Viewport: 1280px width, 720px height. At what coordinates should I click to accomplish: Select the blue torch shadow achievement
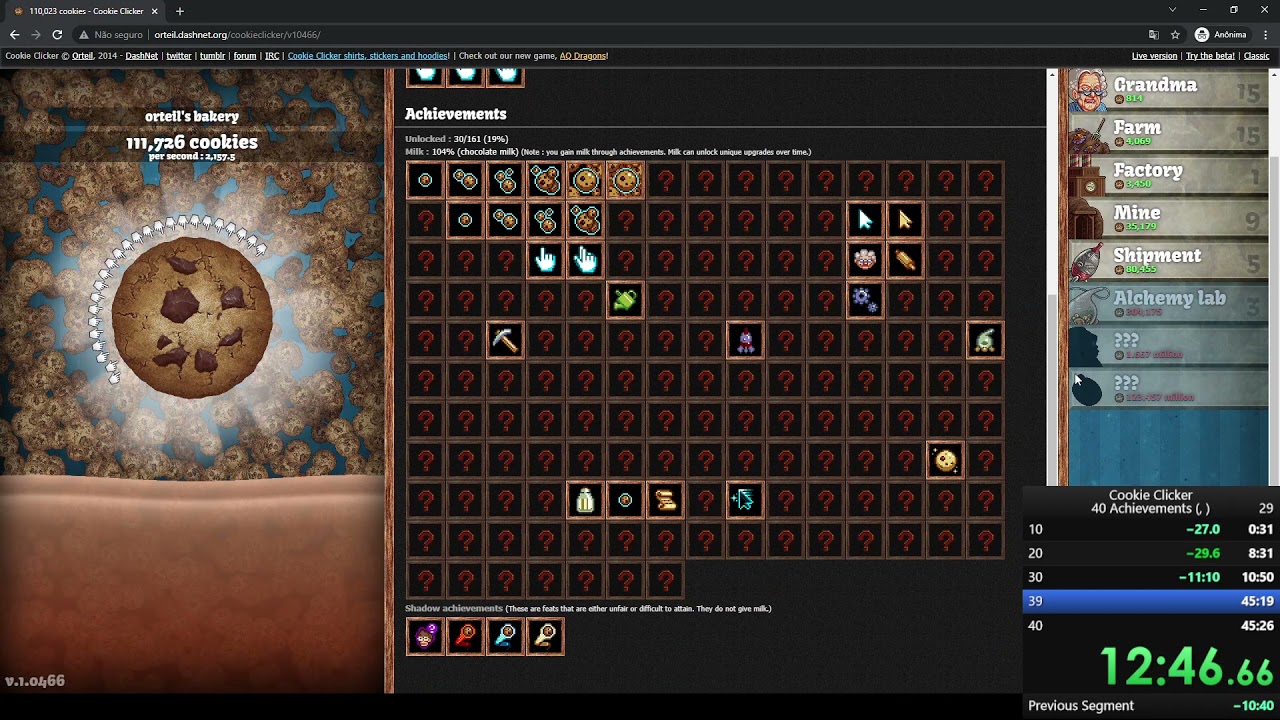click(505, 636)
